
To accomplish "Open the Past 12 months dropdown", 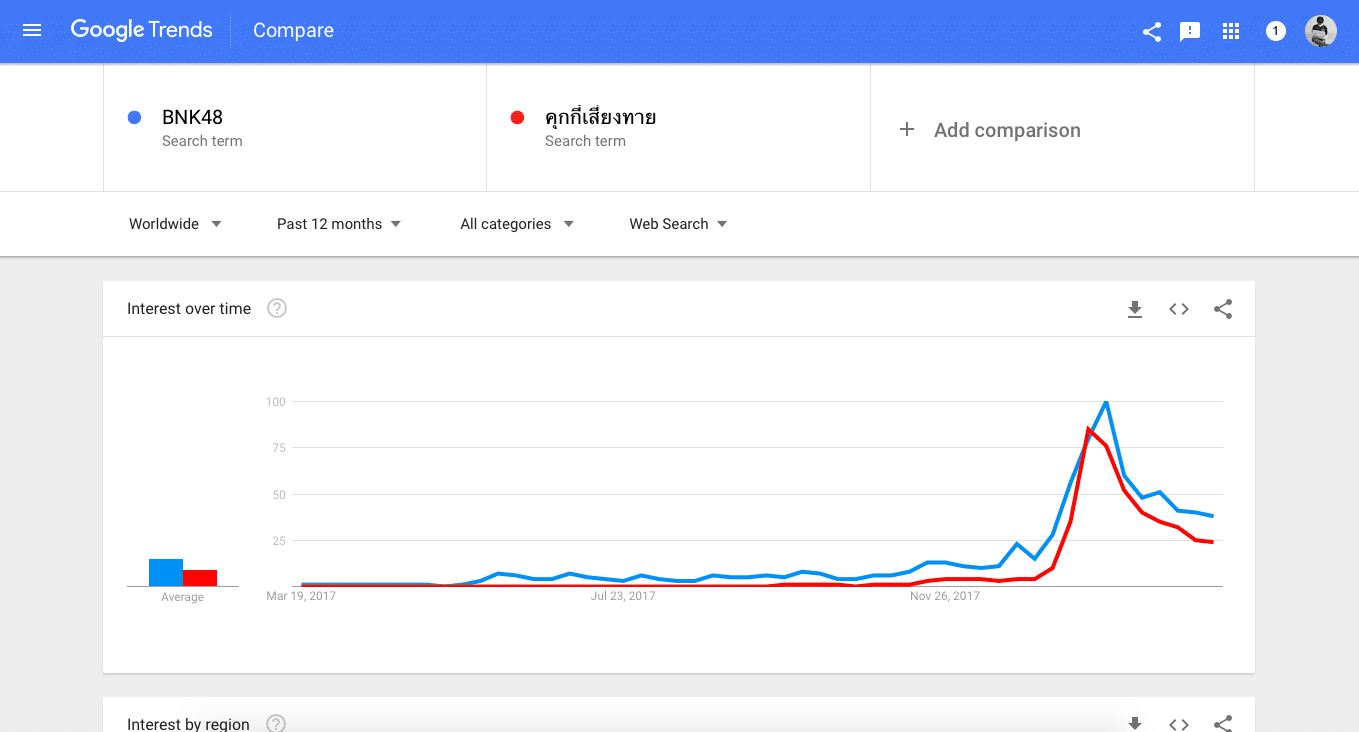I will pyautogui.click(x=339, y=224).
